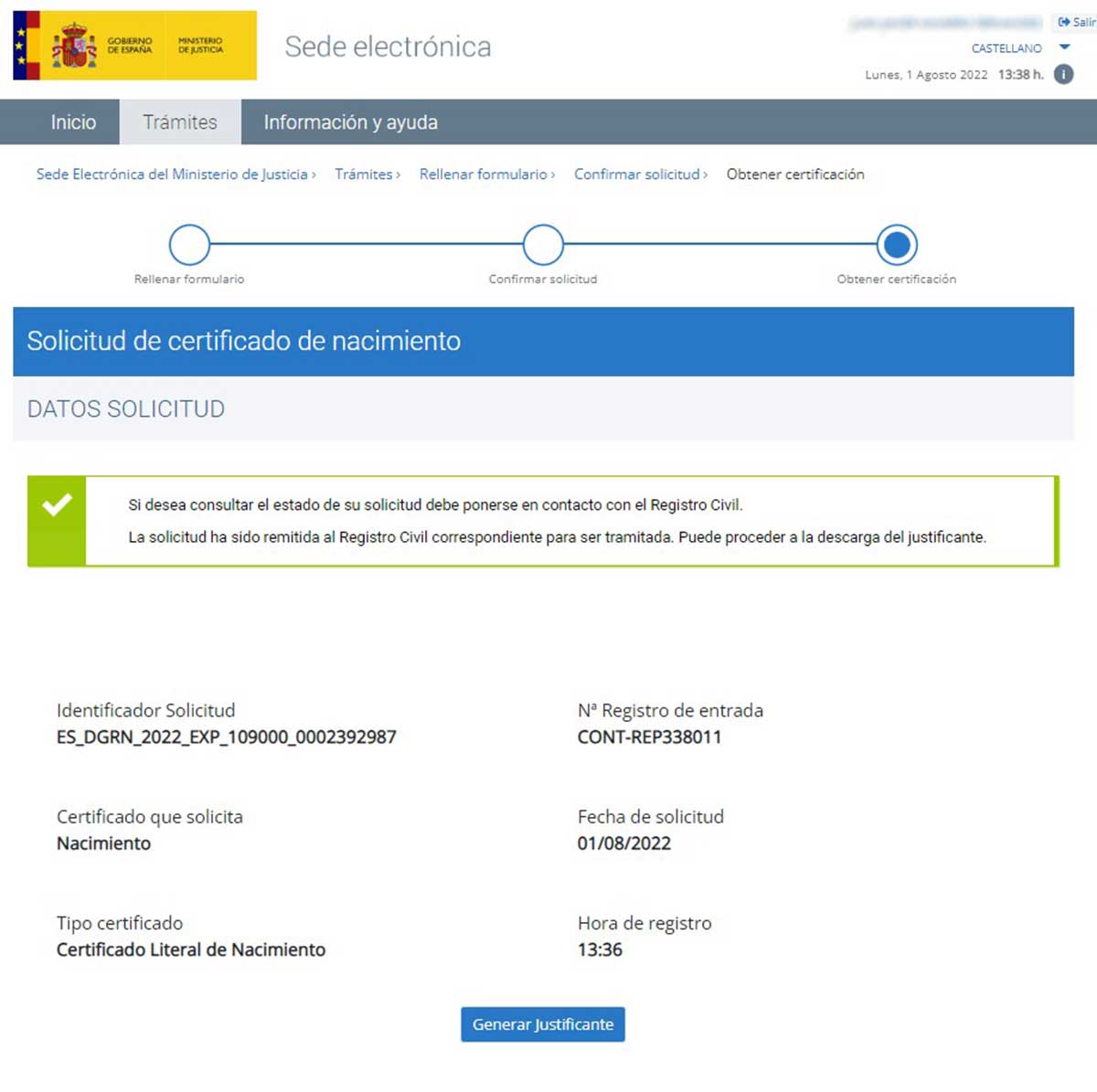
Task: Click the Gobierno de España coat-of-arms logo
Action: [75, 46]
